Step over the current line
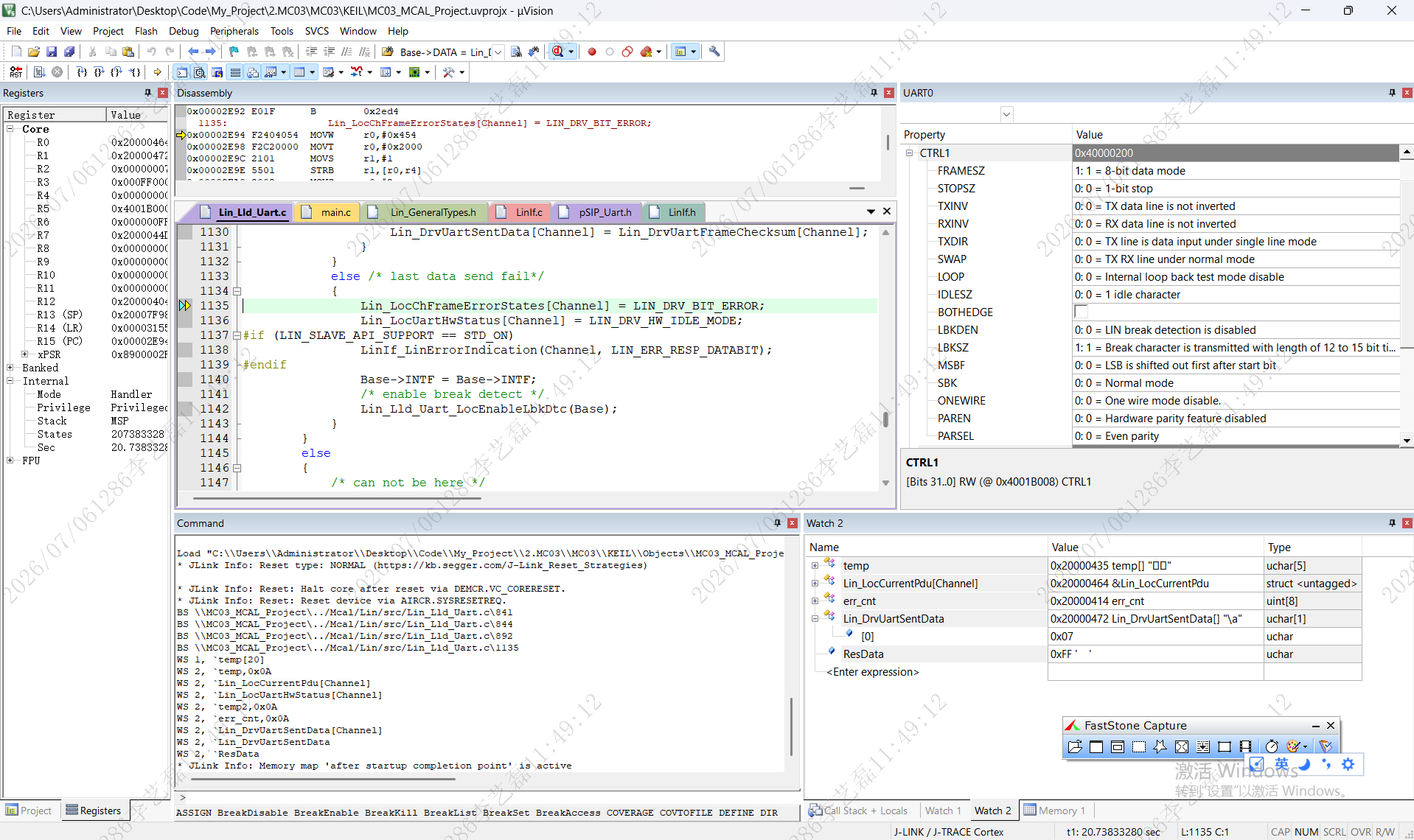Screen dimensions: 1414x840 click(100, 72)
